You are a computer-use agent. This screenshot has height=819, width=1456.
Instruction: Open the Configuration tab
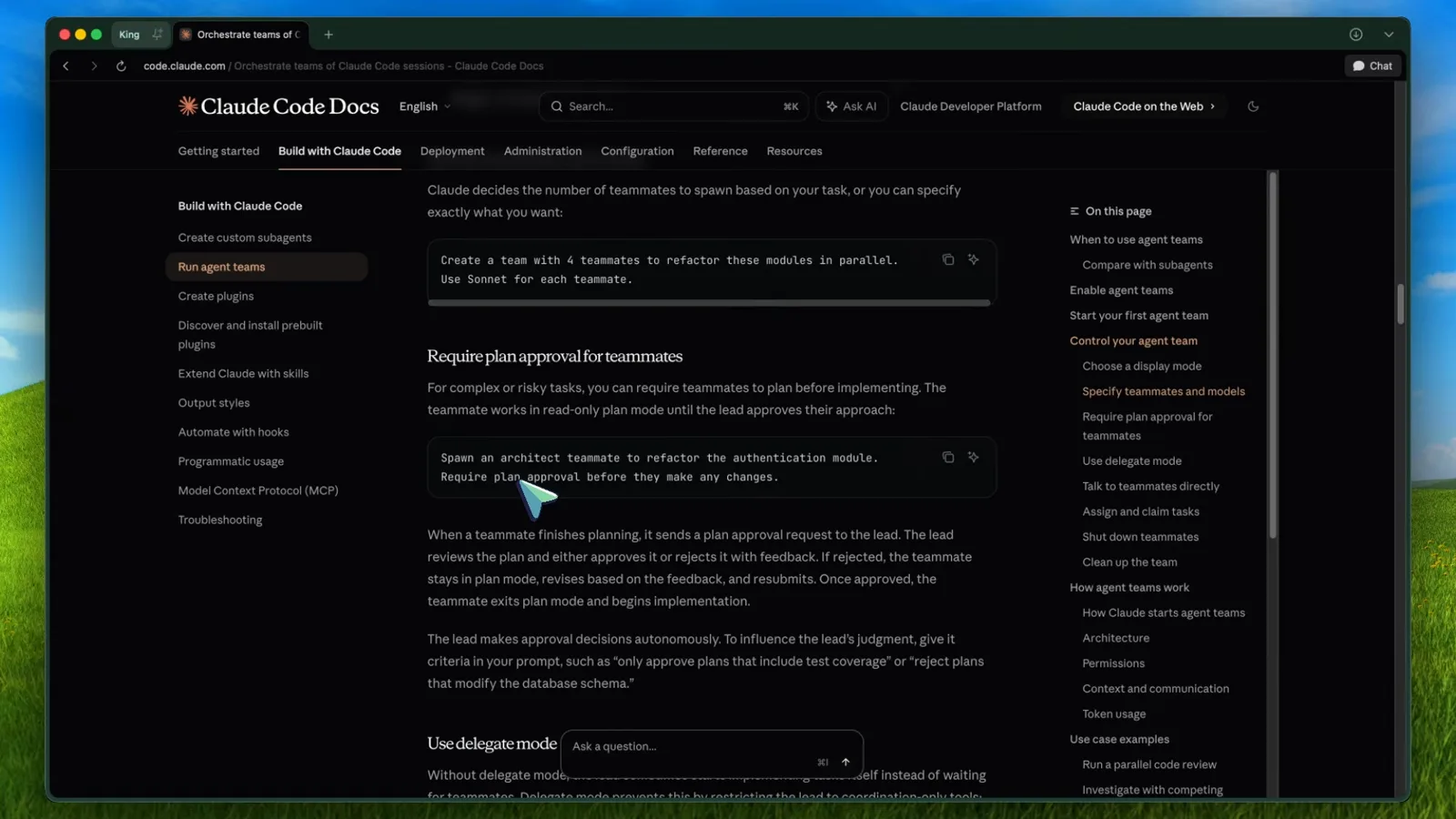point(637,151)
